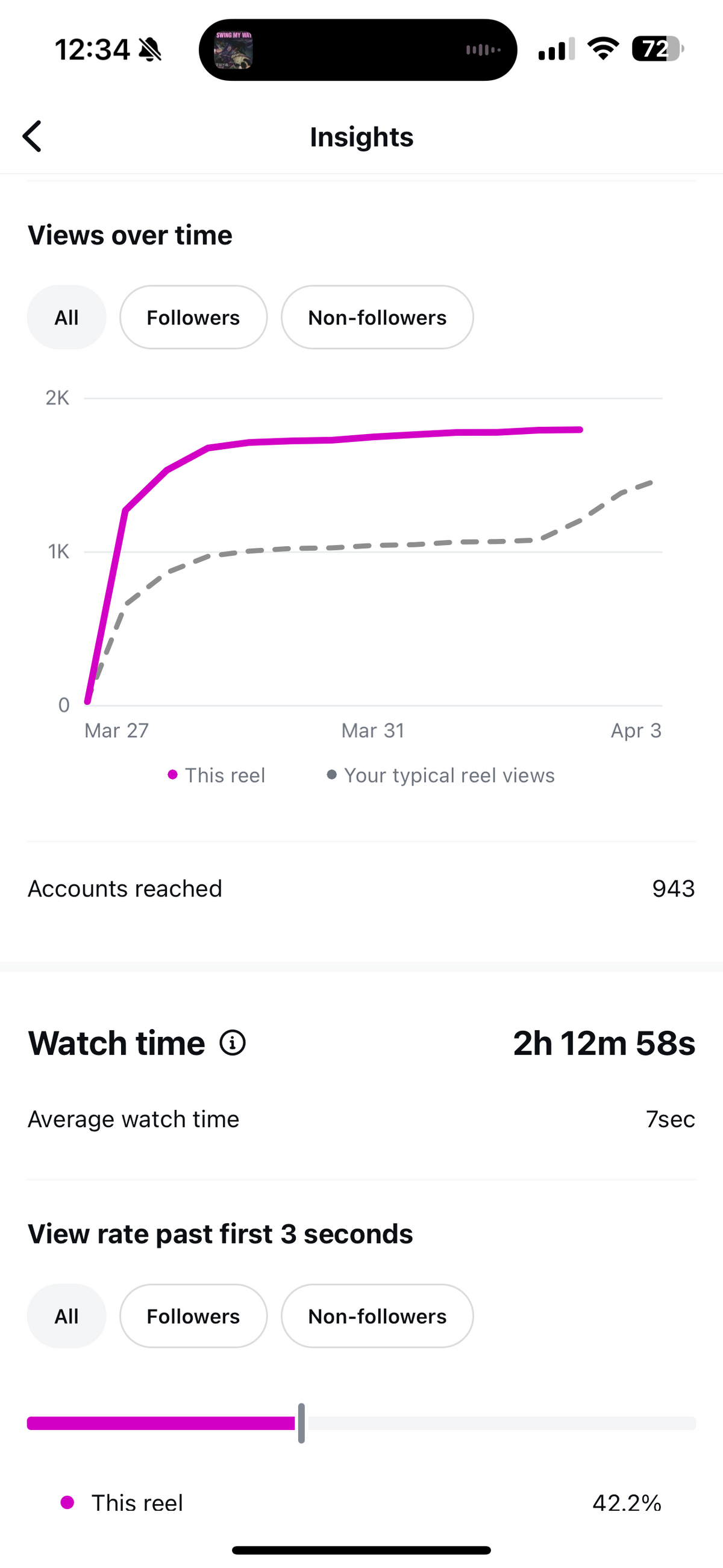Tap the silent mode bell icon

(x=150, y=49)
